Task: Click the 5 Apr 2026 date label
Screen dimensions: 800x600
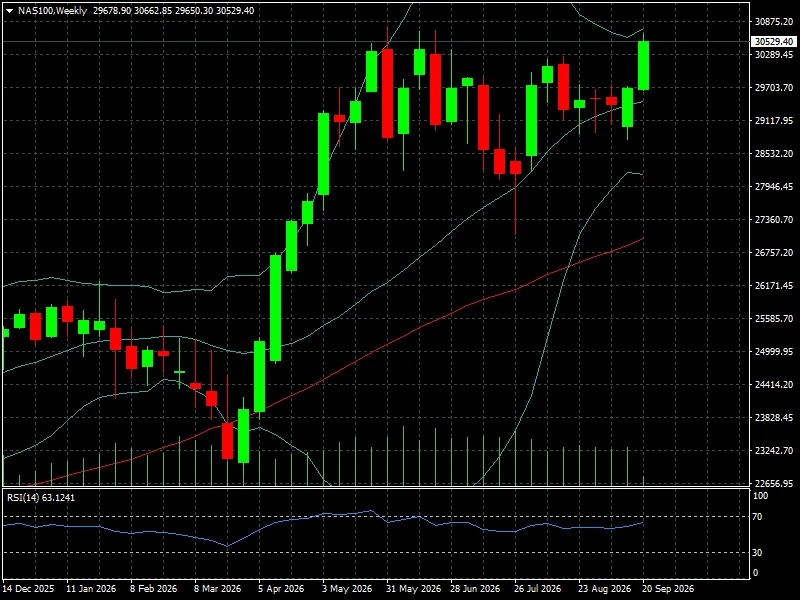Action: point(281,589)
